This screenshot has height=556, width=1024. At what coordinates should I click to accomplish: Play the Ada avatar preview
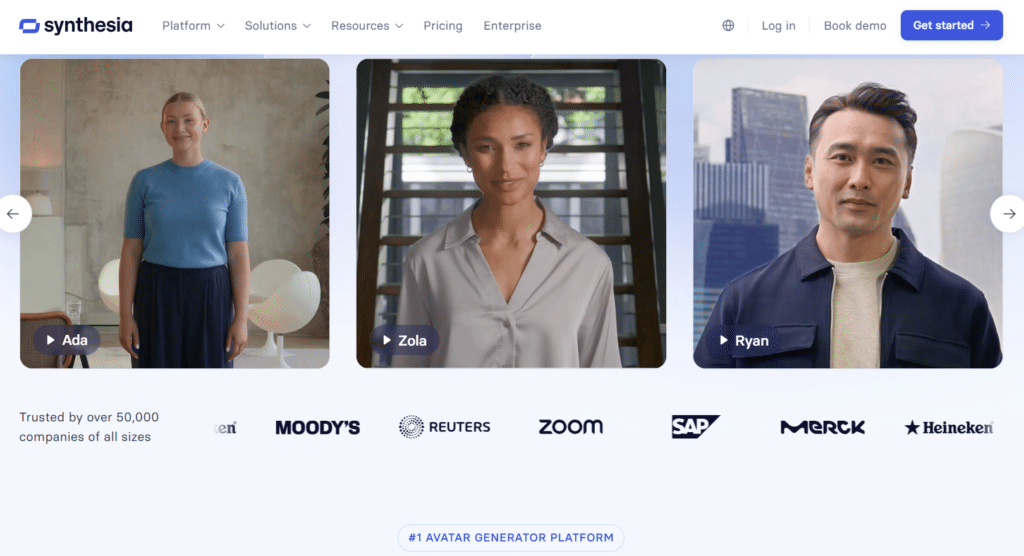pos(67,340)
